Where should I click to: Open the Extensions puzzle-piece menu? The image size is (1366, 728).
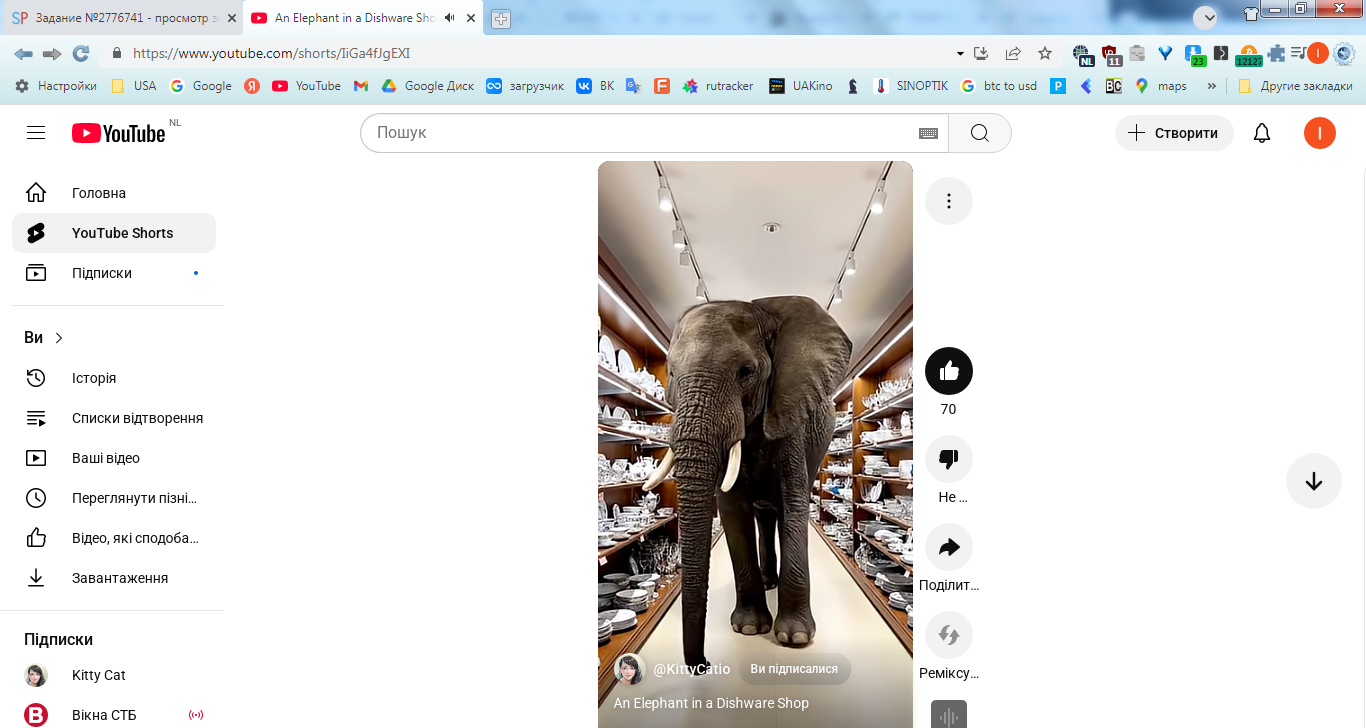tap(1277, 53)
